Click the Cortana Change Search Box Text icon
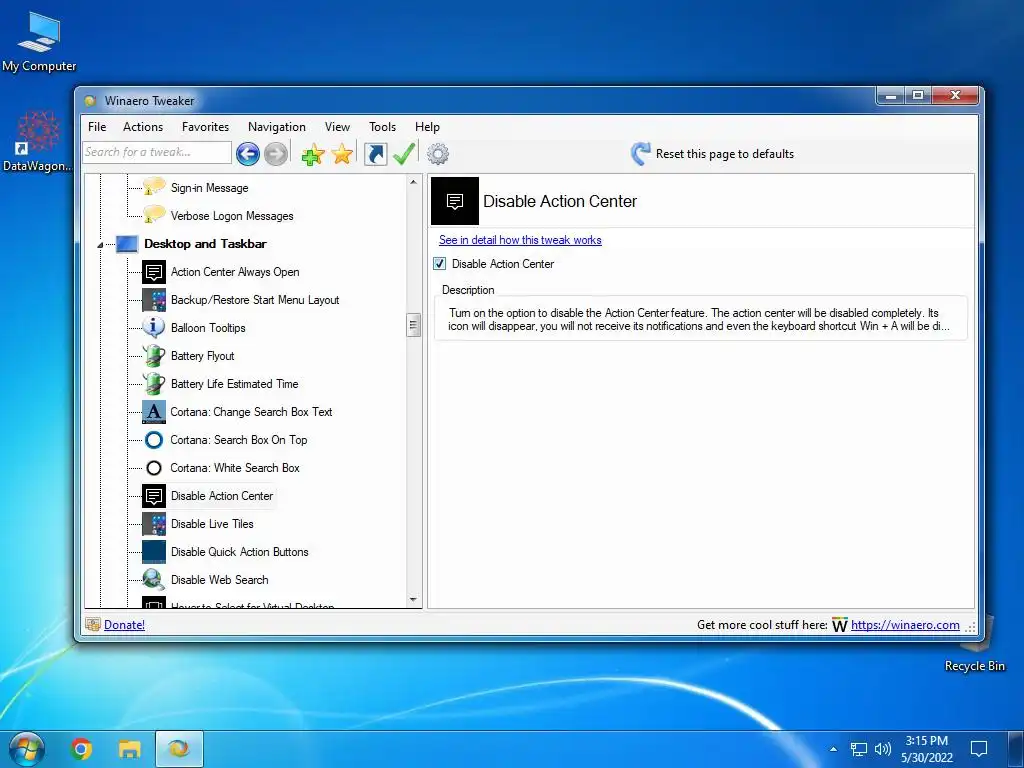The image size is (1024, 768). [x=154, y=411]
